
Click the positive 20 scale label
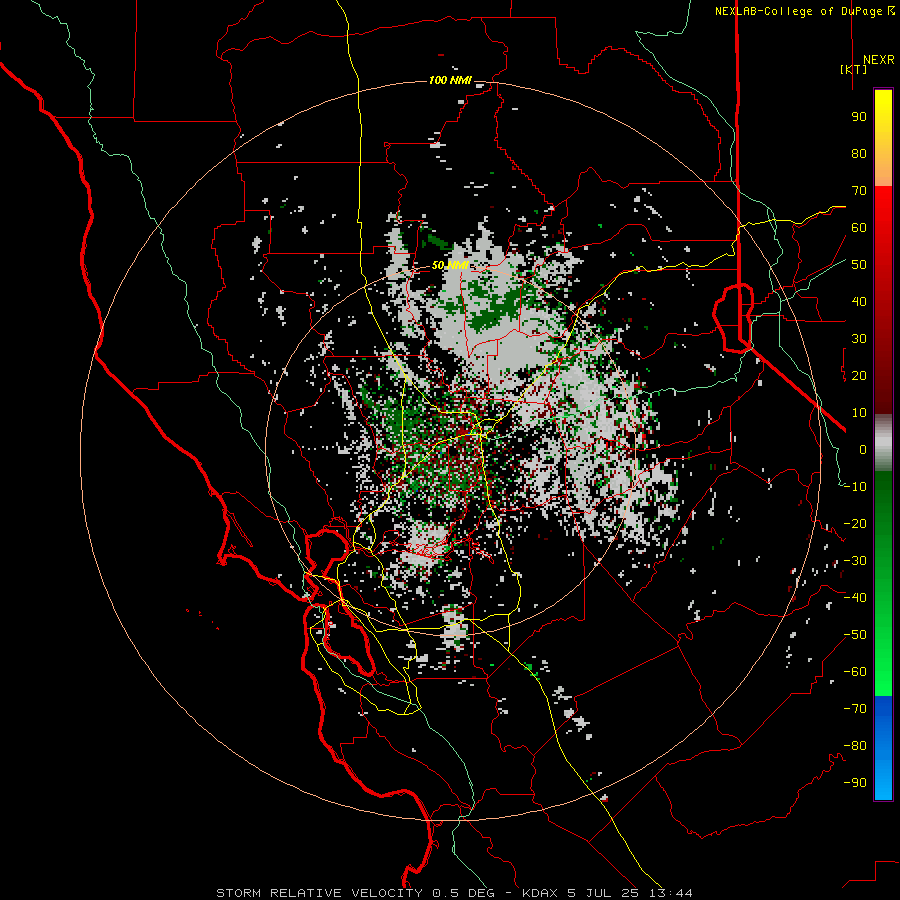click(x=859, y=375)
